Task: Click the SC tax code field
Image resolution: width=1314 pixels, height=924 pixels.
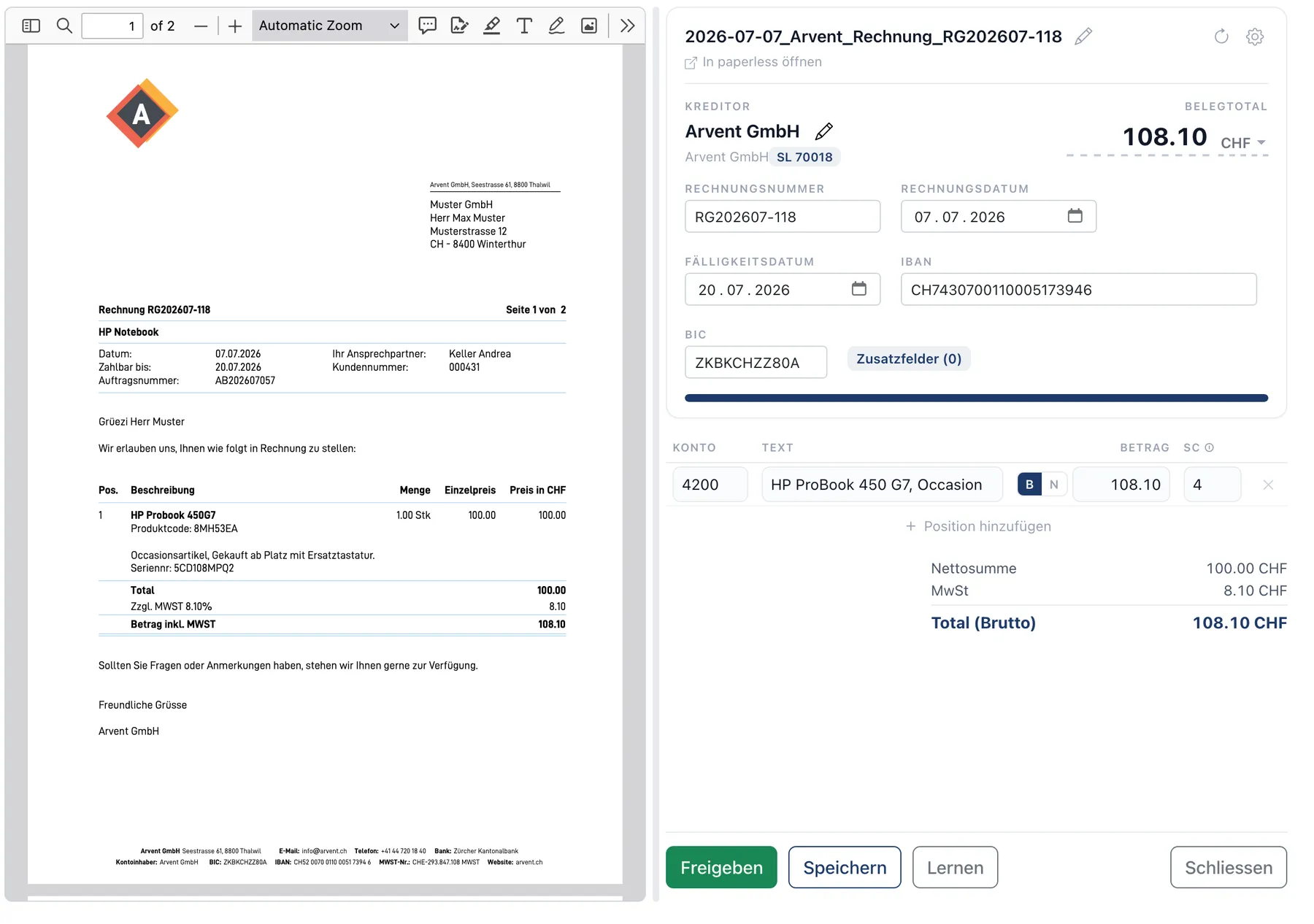Action: 1212,485
